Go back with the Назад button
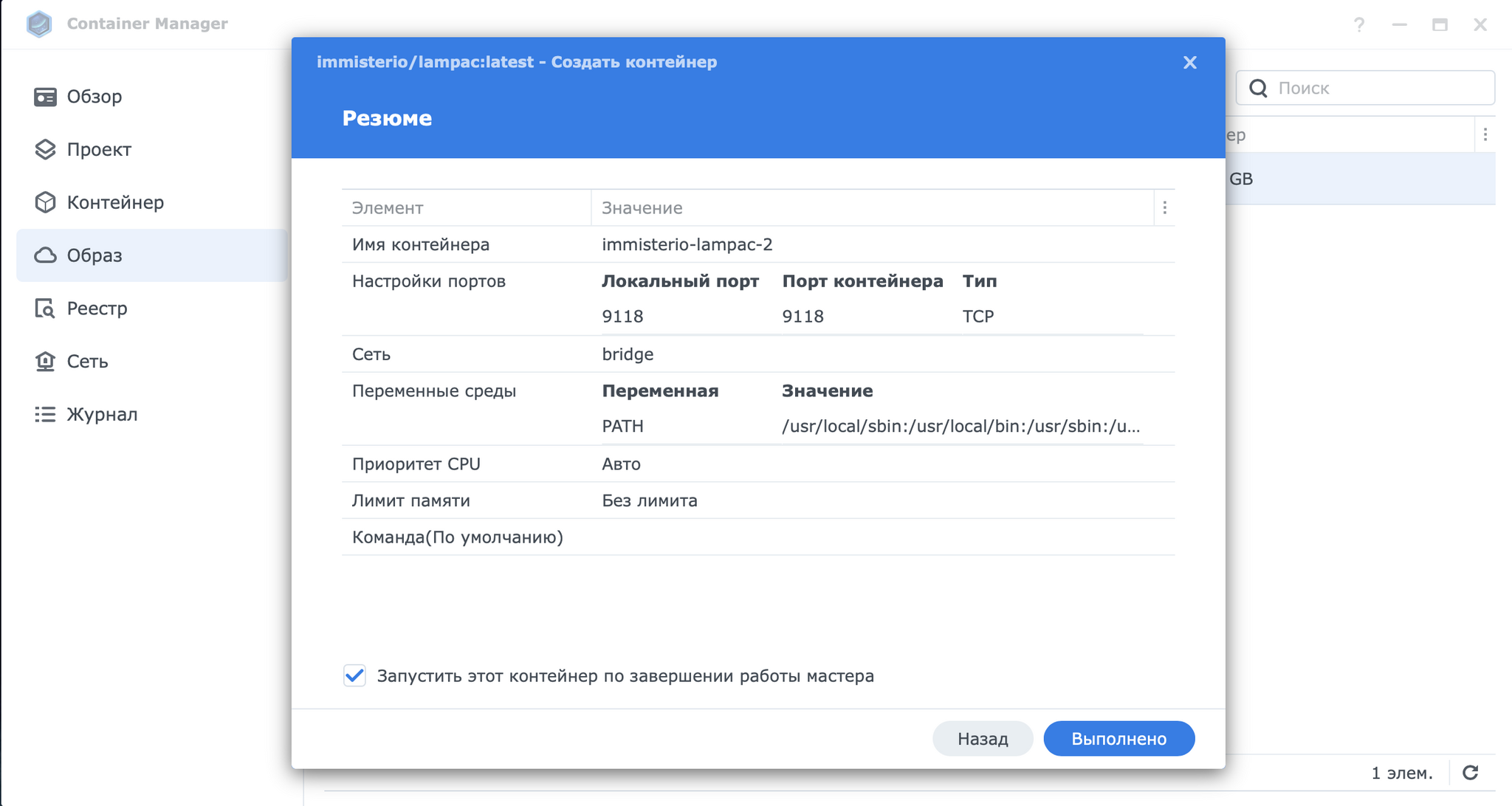This screenshot has height=806, width=1512. 982,739
